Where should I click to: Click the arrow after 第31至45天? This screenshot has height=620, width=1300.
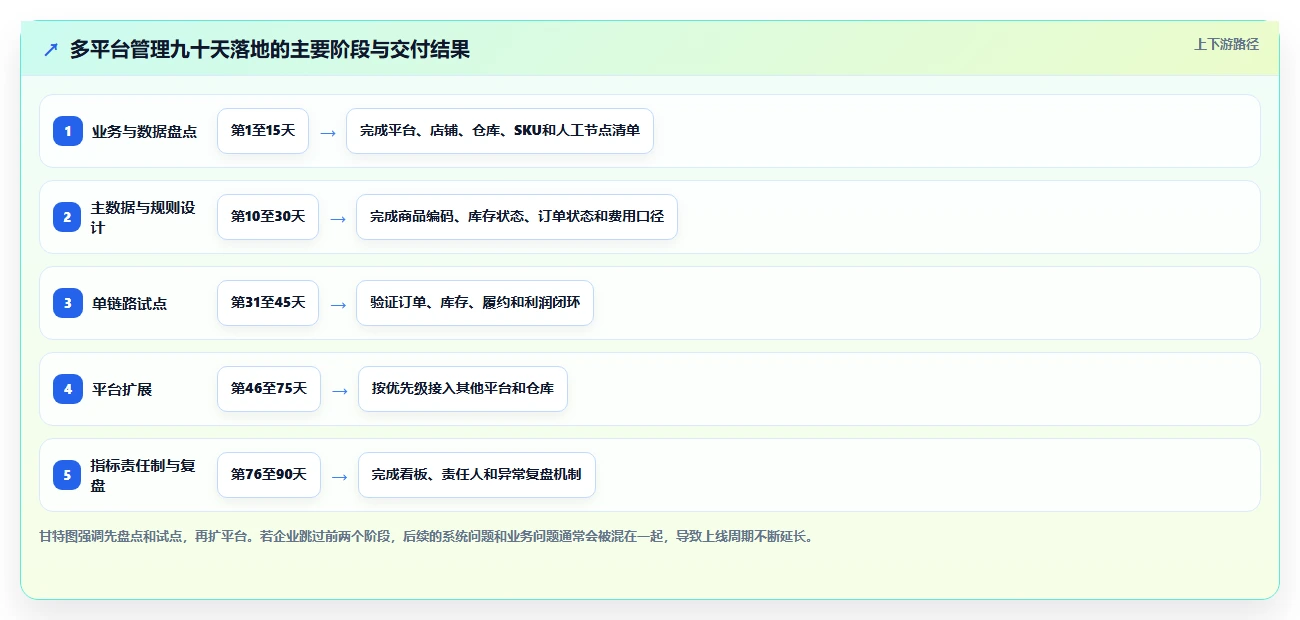pos(338,304)
